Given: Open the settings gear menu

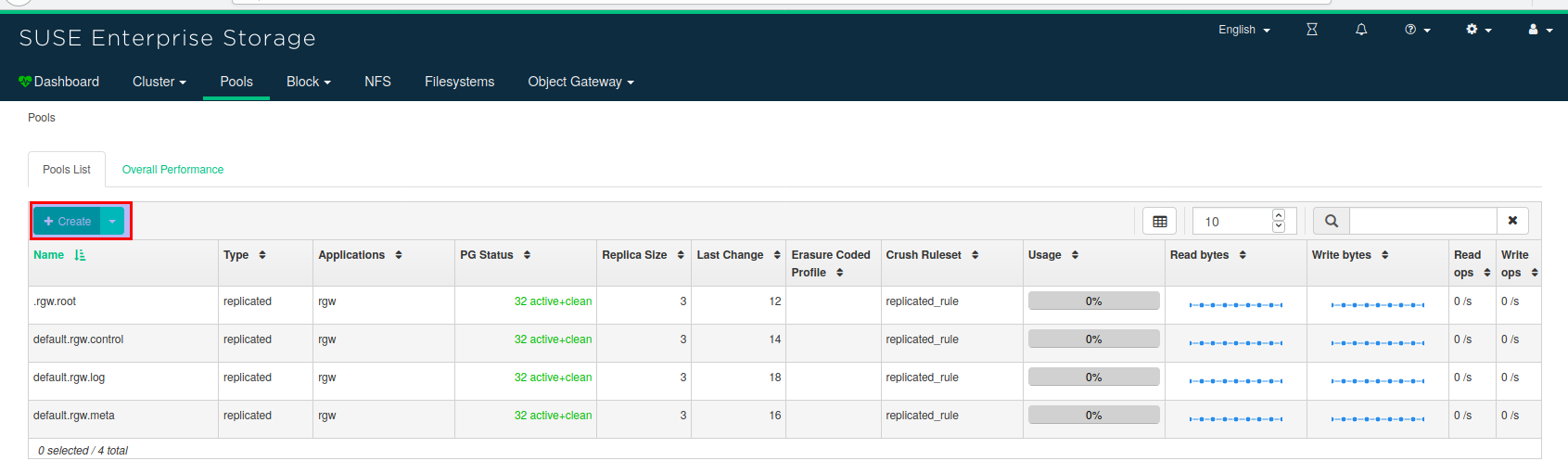Looking at the screenshot, I should click(1478, 30).
